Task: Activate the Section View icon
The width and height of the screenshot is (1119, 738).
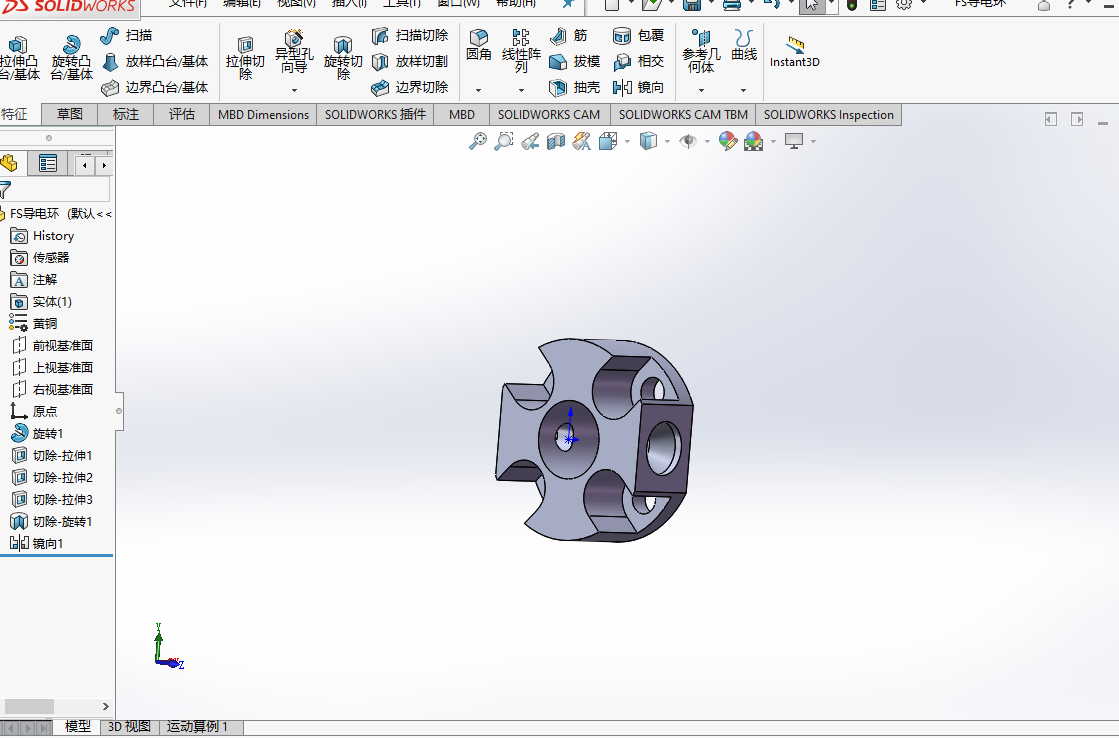Action: 555,141
